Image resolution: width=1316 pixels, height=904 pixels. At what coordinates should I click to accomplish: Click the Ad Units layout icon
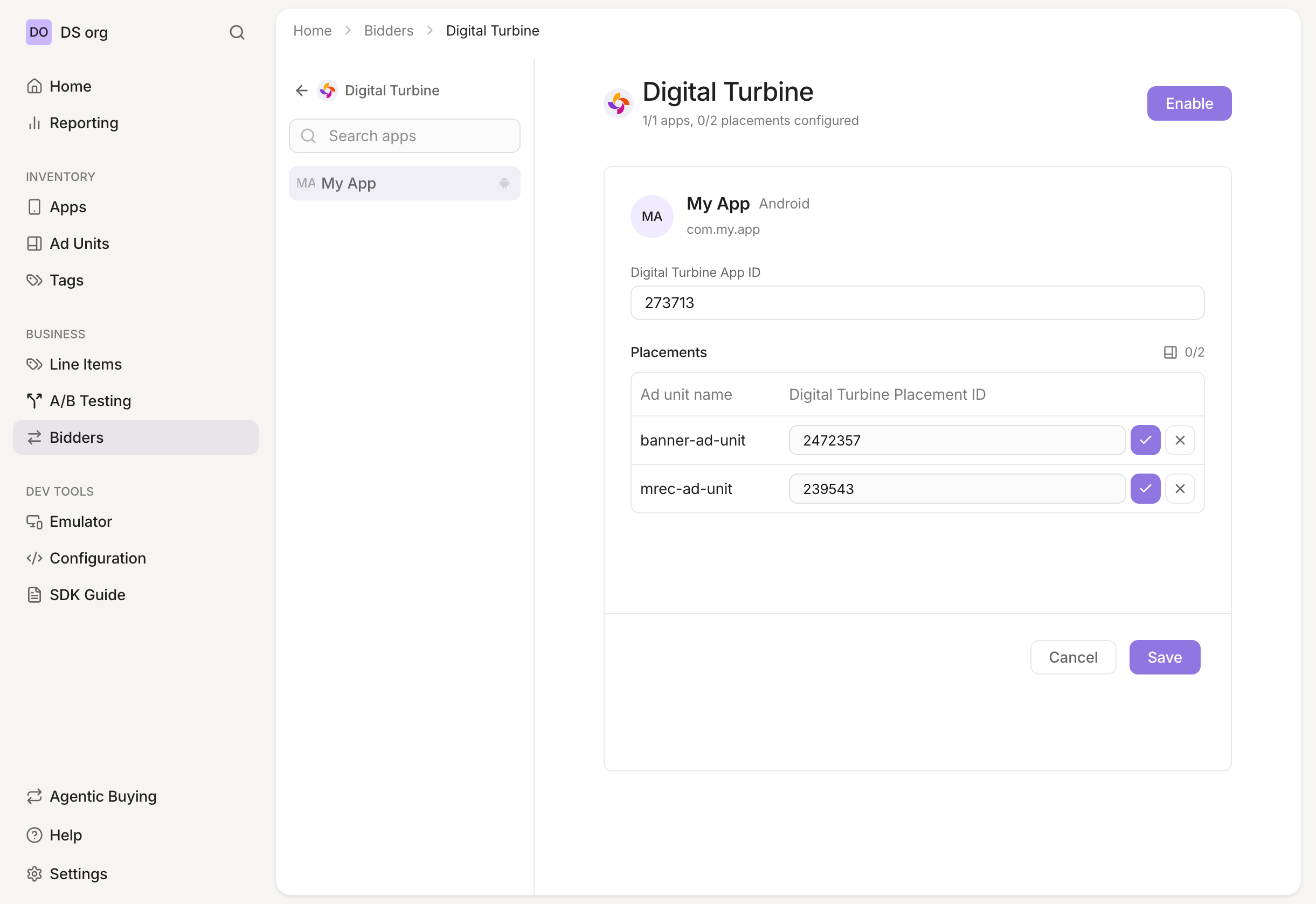tap(34, 244)
